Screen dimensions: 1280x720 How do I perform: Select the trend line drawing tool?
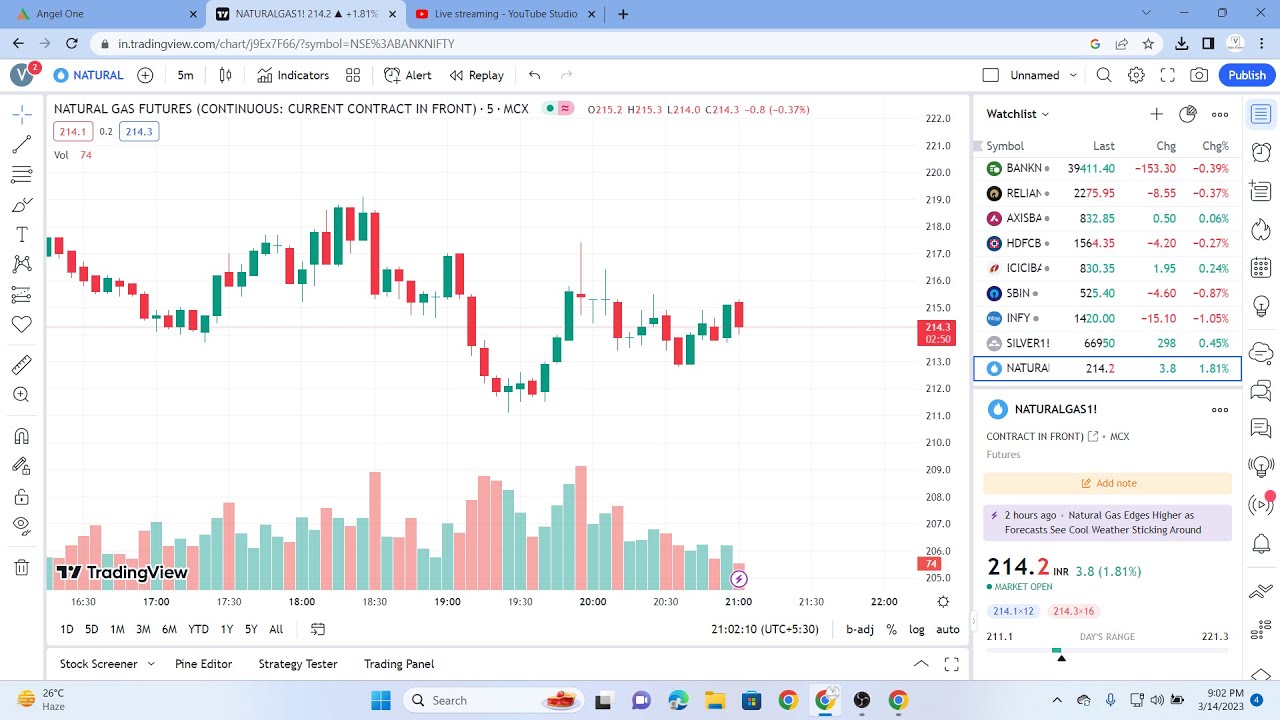pyautogui.click(x=21, y=145)
